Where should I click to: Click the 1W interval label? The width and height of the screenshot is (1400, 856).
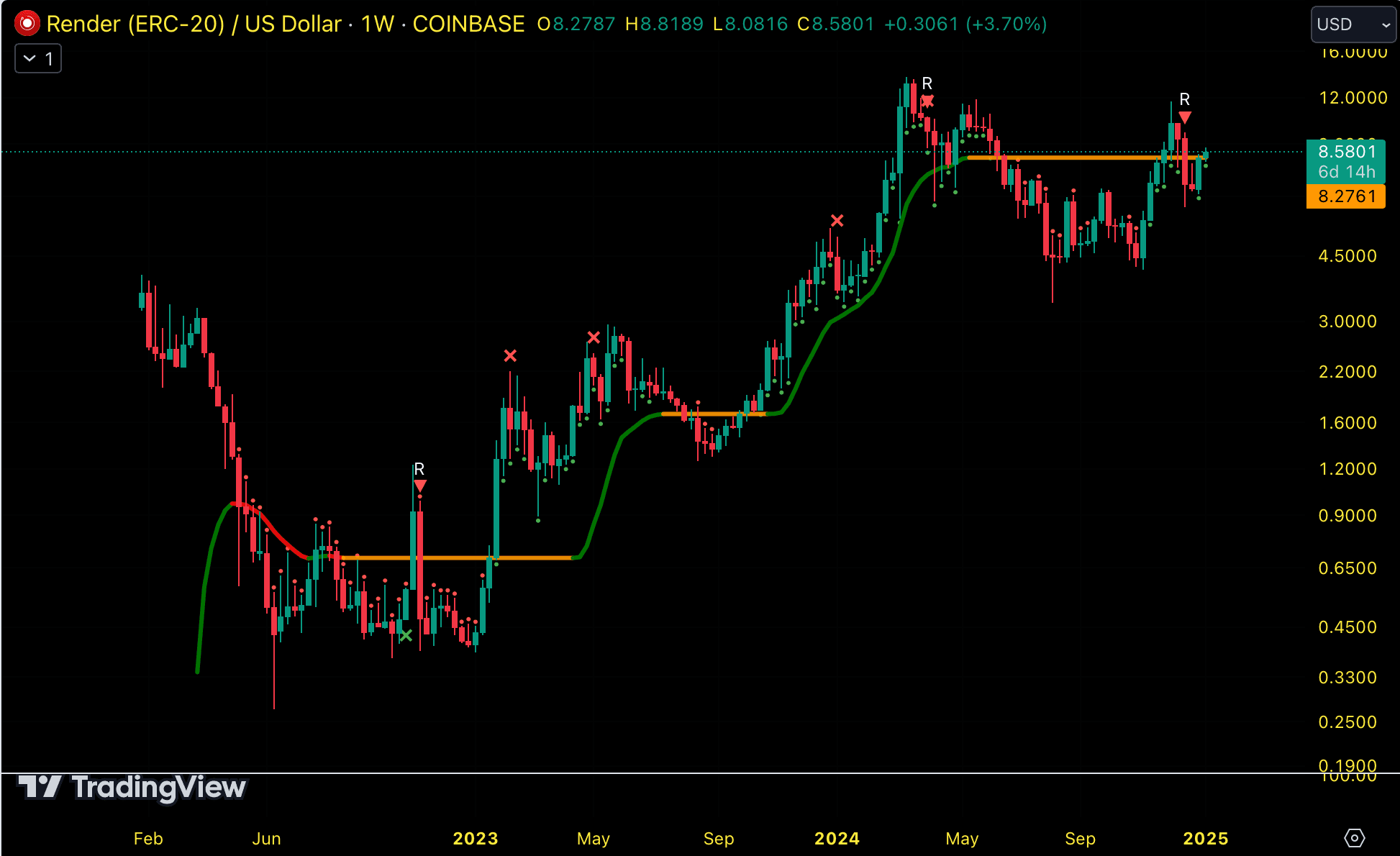click(378, 24)
